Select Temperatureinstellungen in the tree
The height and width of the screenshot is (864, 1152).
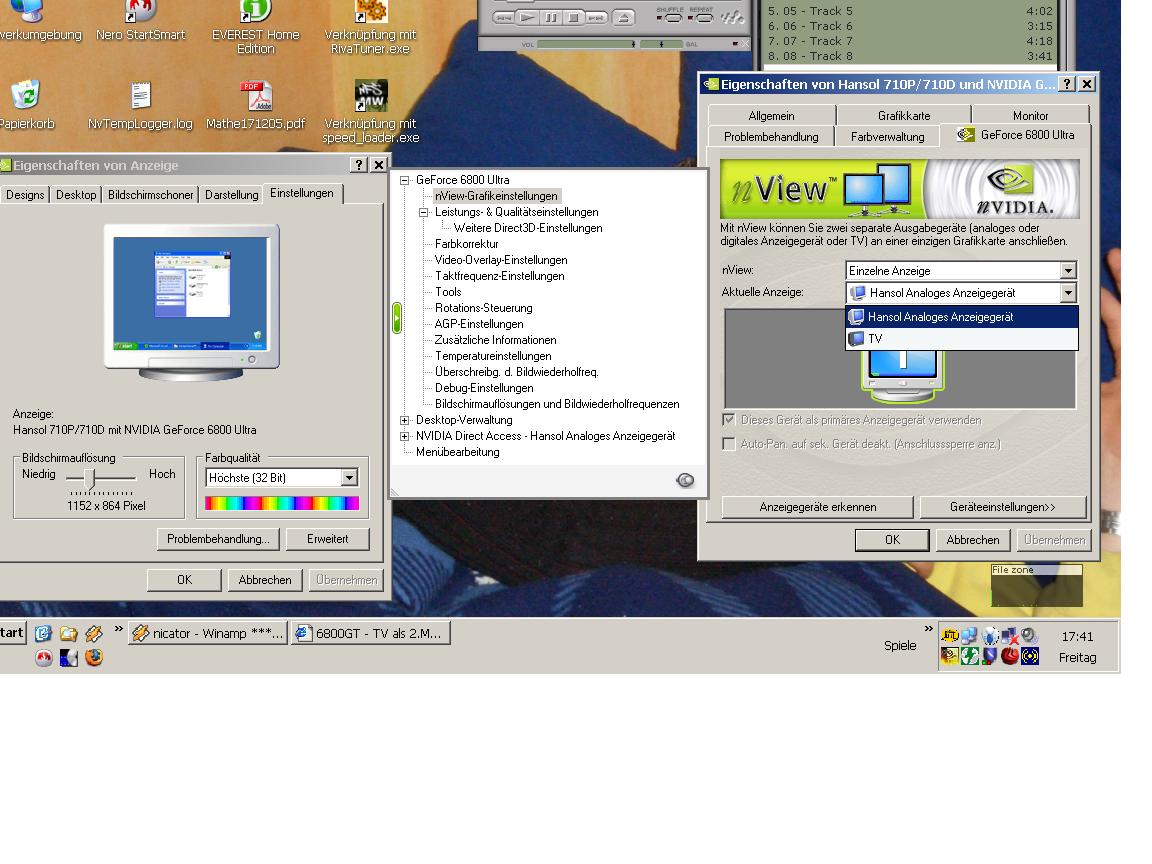493,356
